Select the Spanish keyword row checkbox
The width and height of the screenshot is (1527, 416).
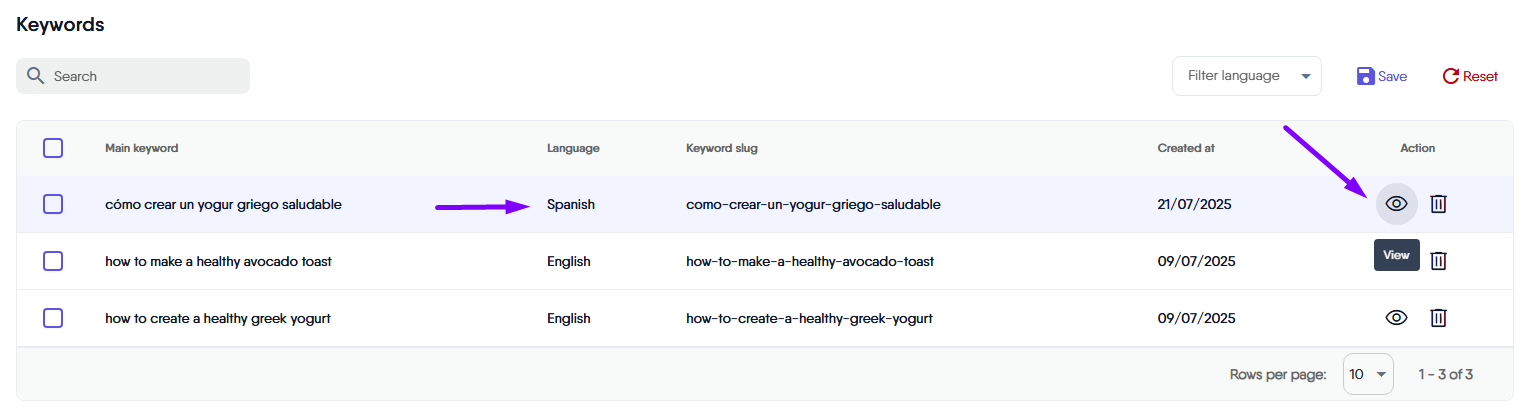coord(53,204)
